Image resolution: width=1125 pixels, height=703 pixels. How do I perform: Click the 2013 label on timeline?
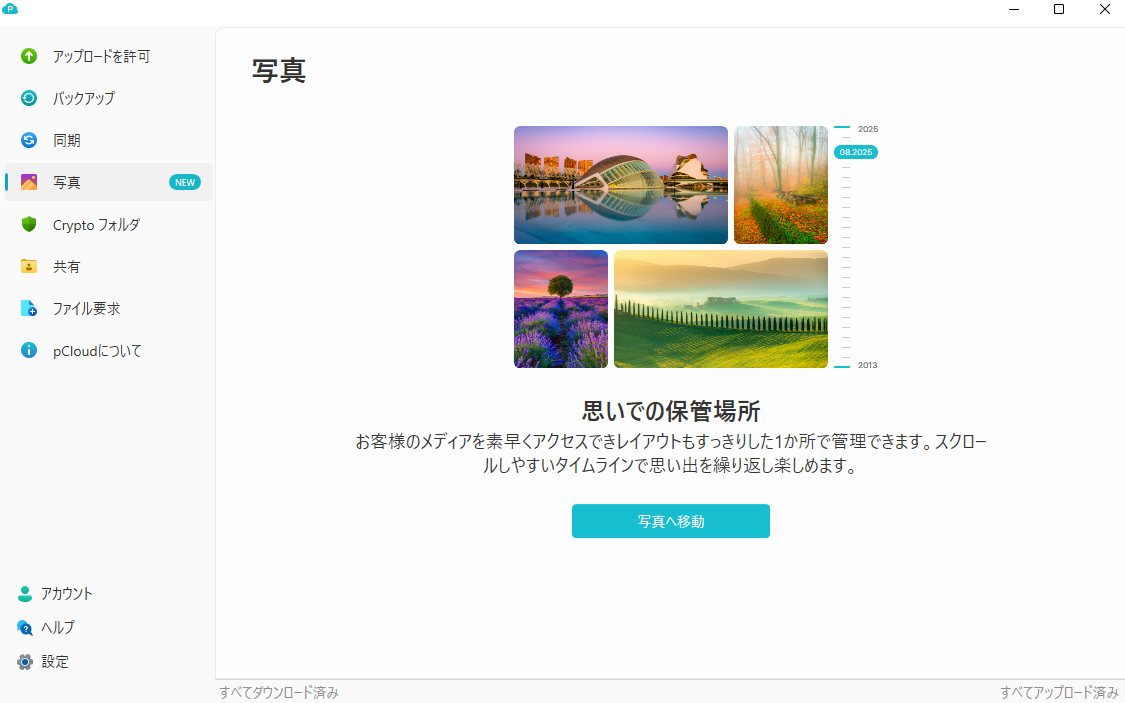coord(867,365)
